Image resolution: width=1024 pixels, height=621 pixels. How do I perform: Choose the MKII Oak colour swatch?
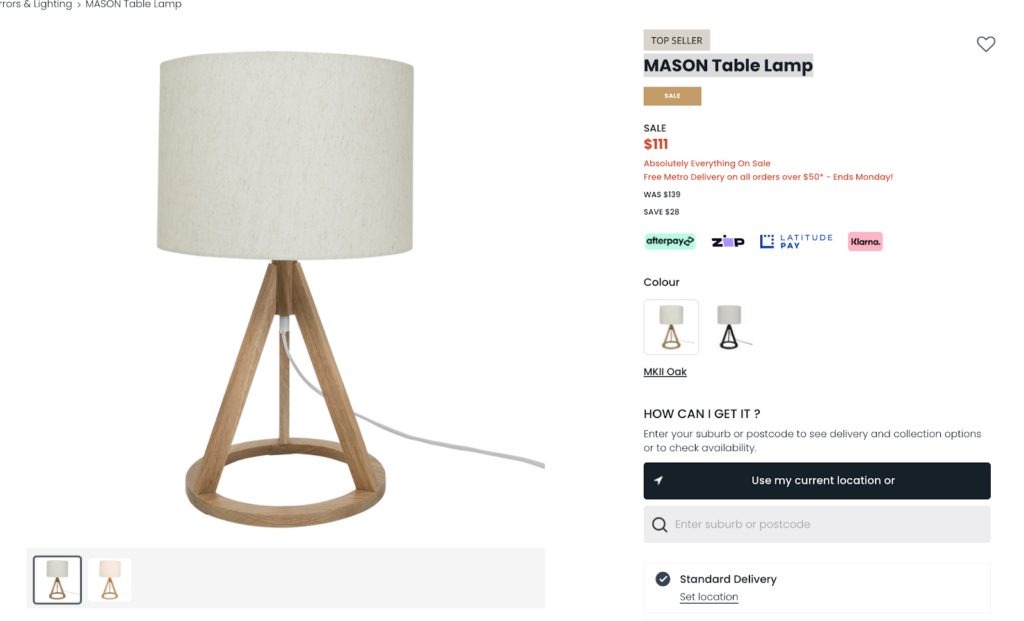click(671, 326)
